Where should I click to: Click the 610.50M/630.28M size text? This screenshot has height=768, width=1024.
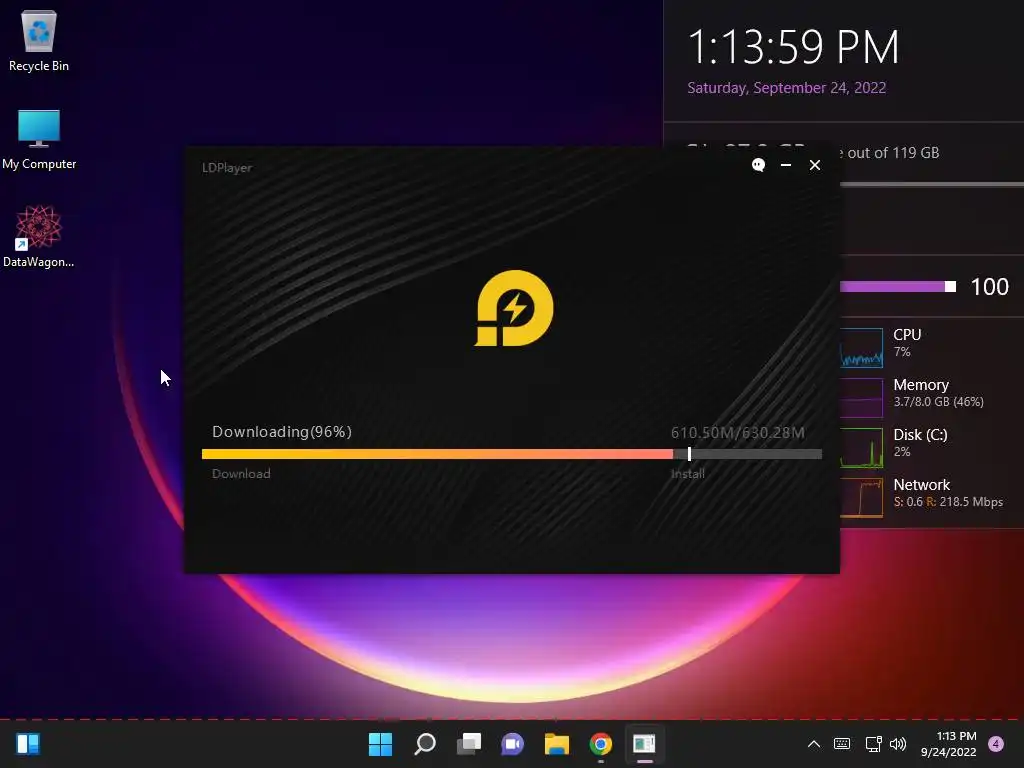pyautogui.click(x=737, y=432)
